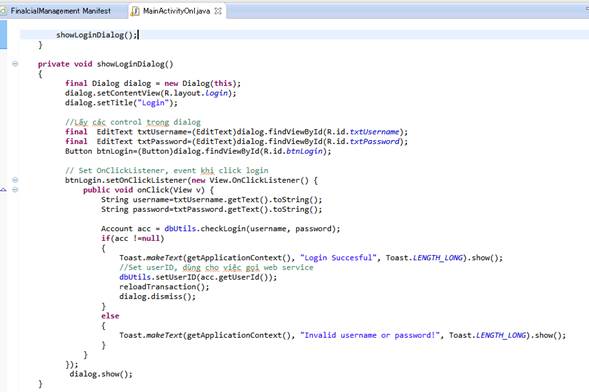This screenshot has width=589, height=392.
Task: Click the txtUsername findViewById line
Action: [236, 132]
